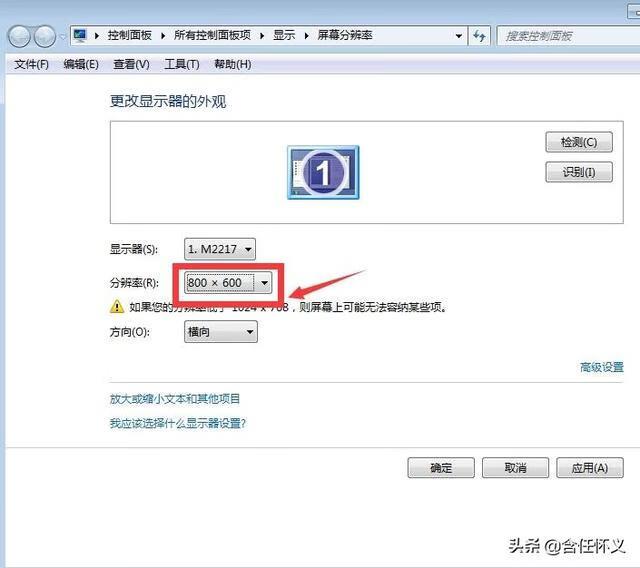This screenshot has height=568, width=640.
Task: Click the Control Panel icon in address bar
Action: [80, 35]
